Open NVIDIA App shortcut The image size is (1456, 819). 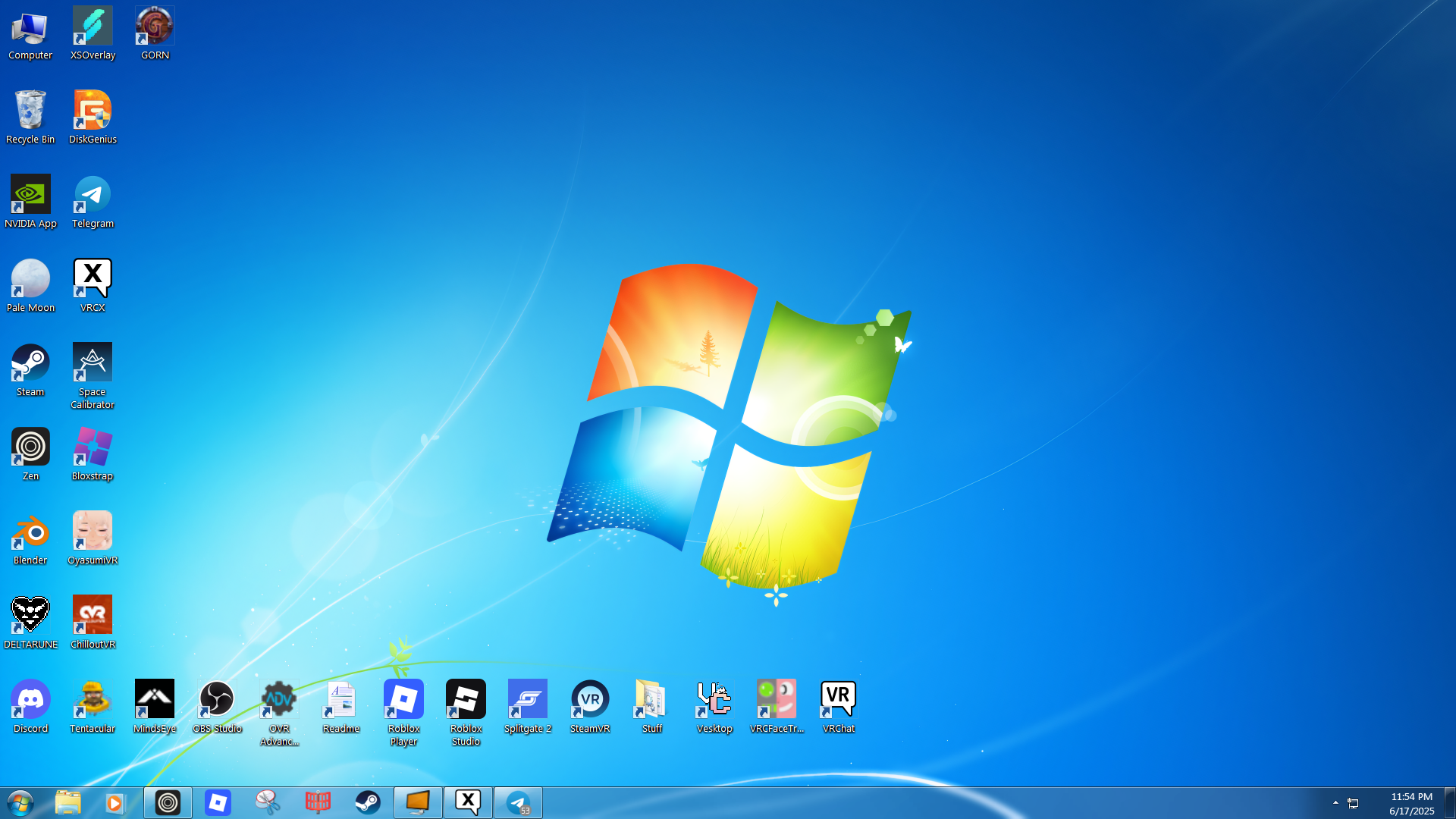[x=30, y=202]
